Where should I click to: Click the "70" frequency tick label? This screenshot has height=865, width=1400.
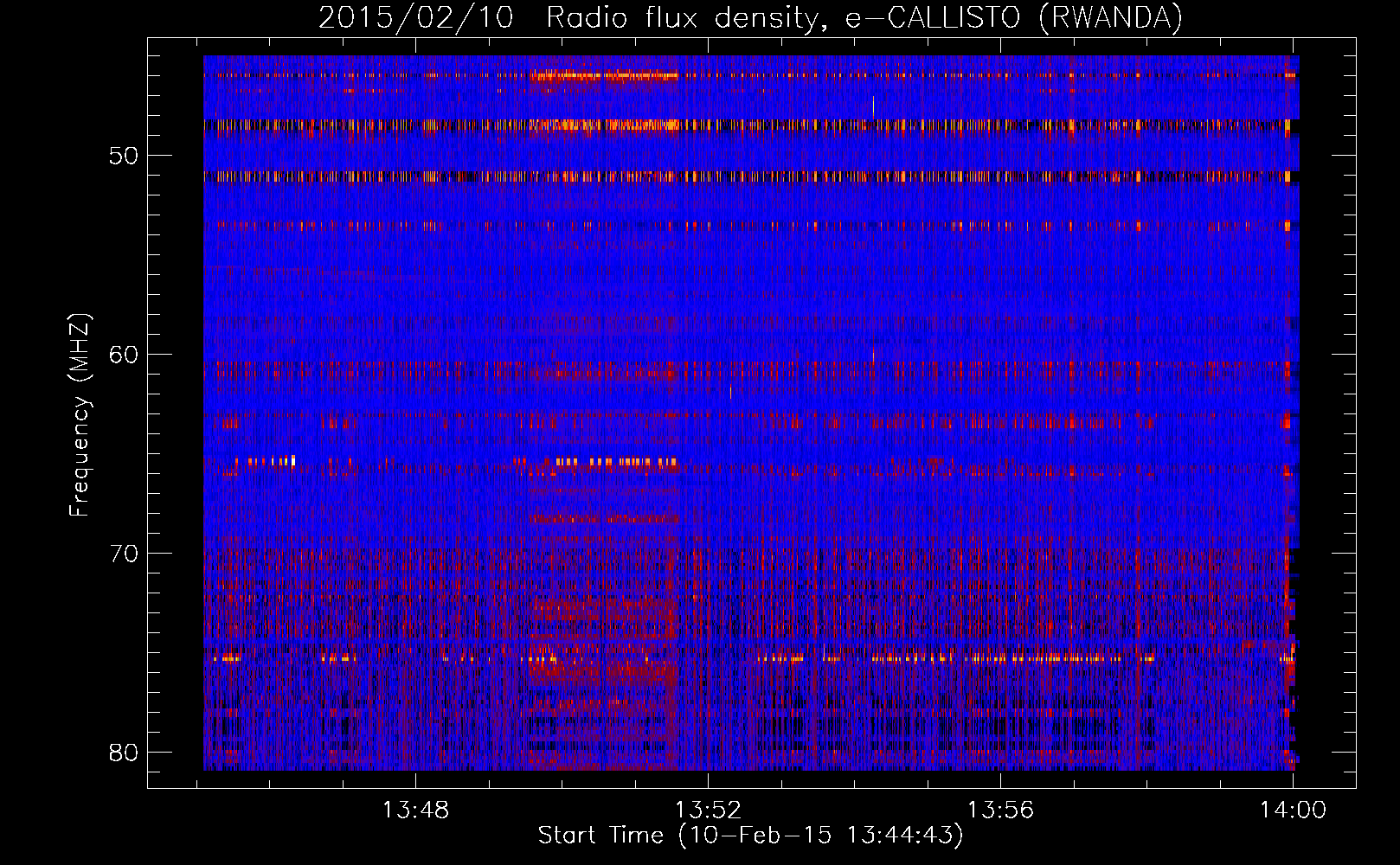pos(125,554)
